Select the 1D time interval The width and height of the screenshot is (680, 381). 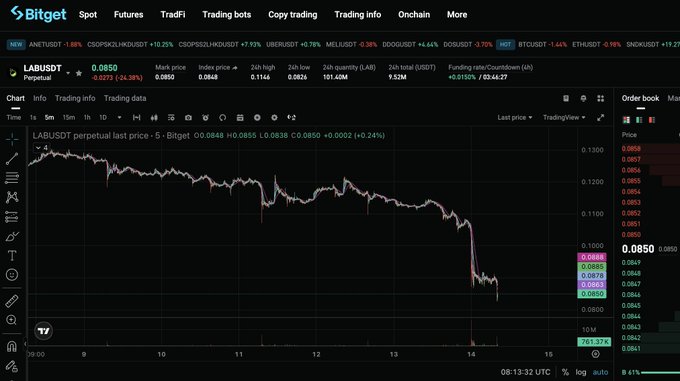(103, 117)
